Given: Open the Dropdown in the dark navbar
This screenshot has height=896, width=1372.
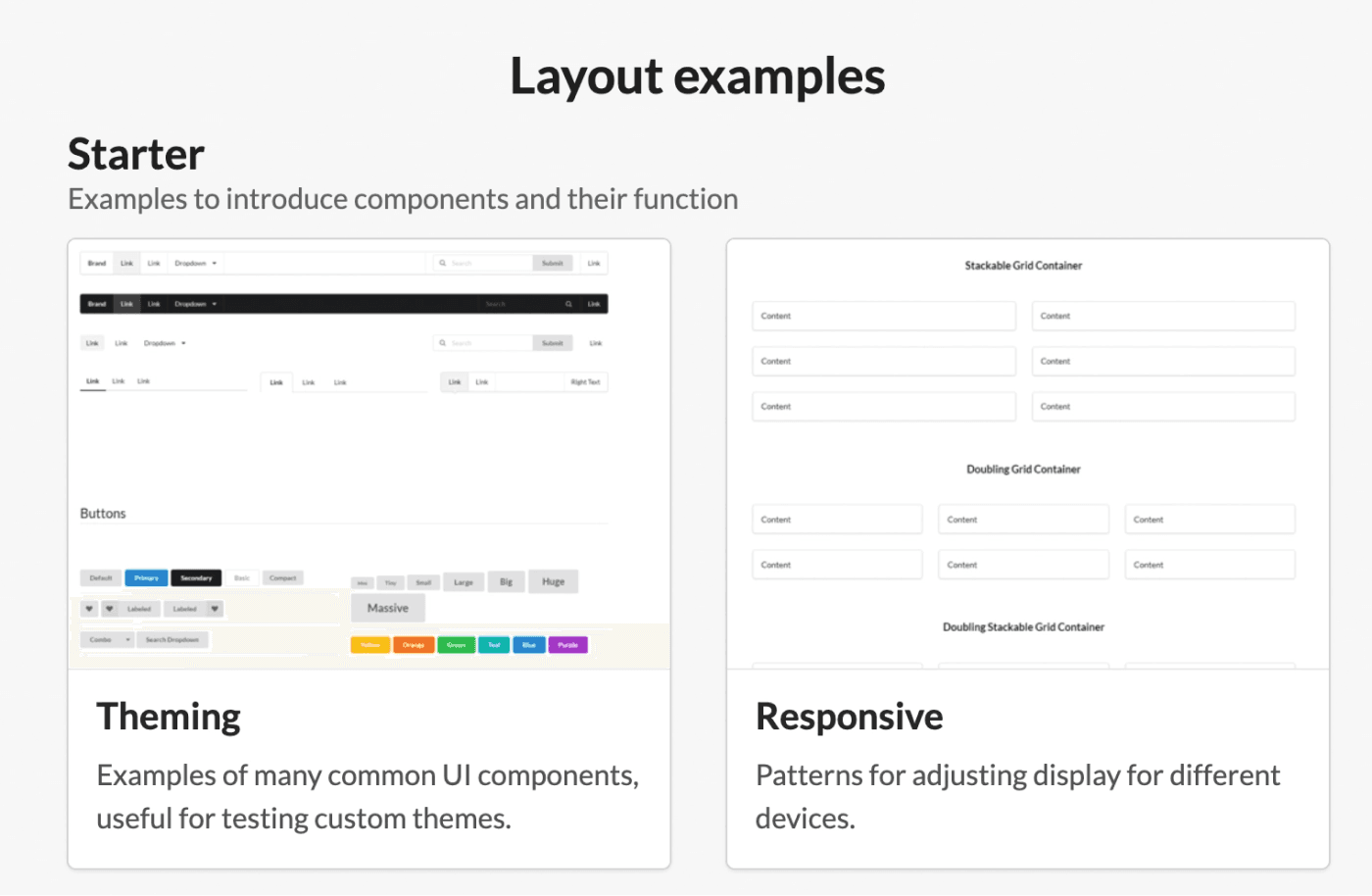Looking at the screenshot, I should click(195, 304).
